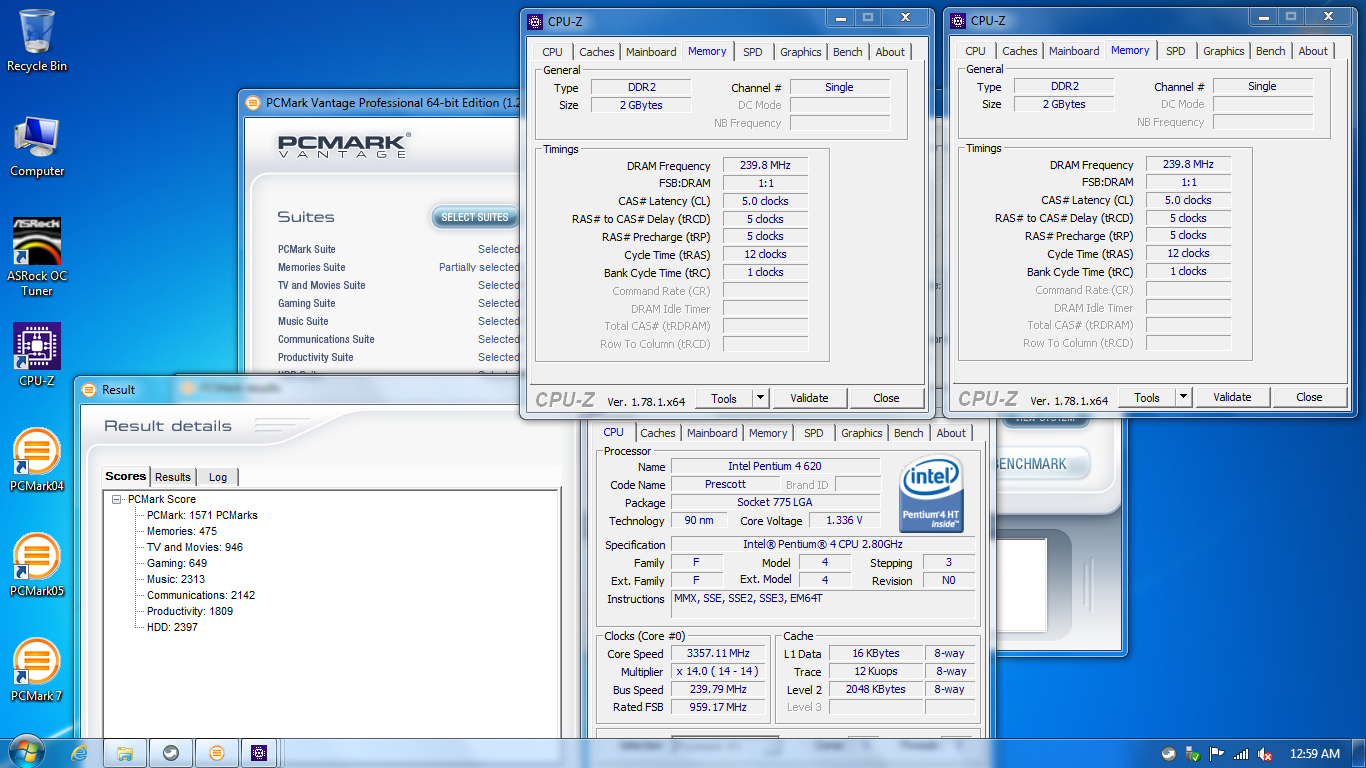Image resolution: width=1366 pixels, height=768 pixels.
Task: Open Mainboard tab in left CPU-Z window
Action: (x=651, y=52)
